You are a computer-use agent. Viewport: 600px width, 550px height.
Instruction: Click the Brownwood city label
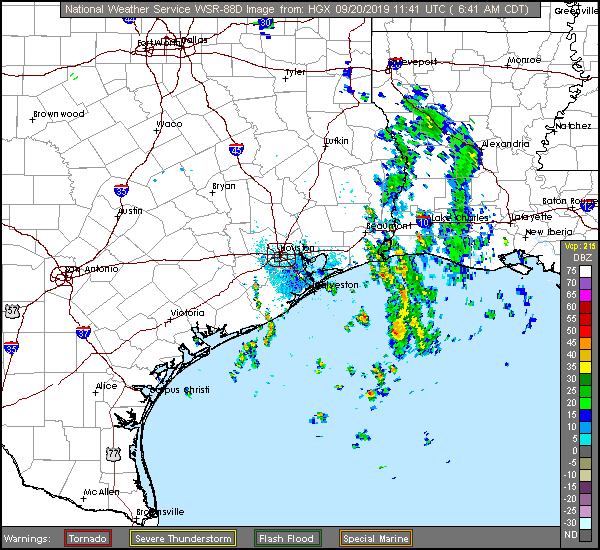click(x=59, y=114)
